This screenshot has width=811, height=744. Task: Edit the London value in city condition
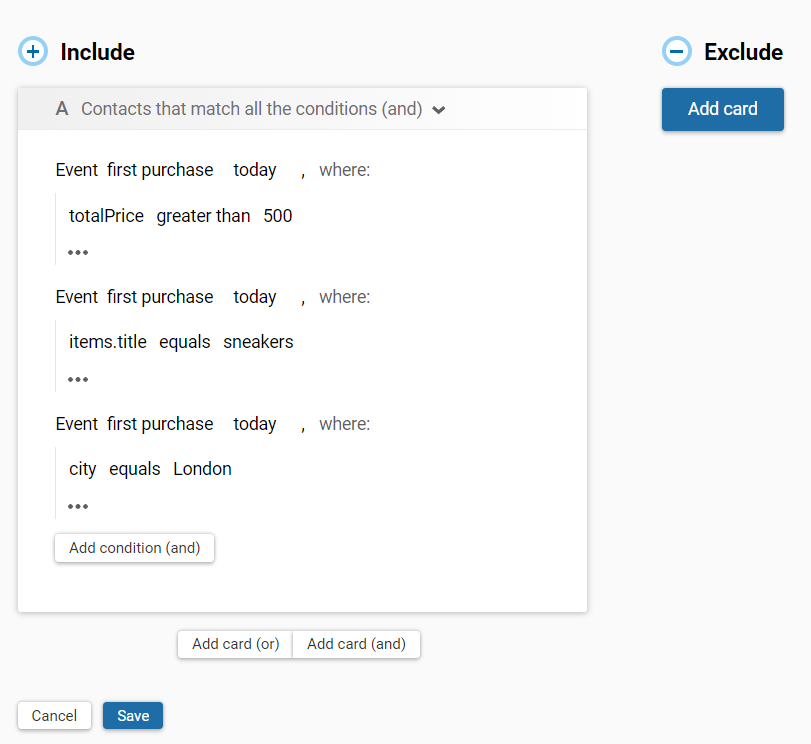(202, 468)
